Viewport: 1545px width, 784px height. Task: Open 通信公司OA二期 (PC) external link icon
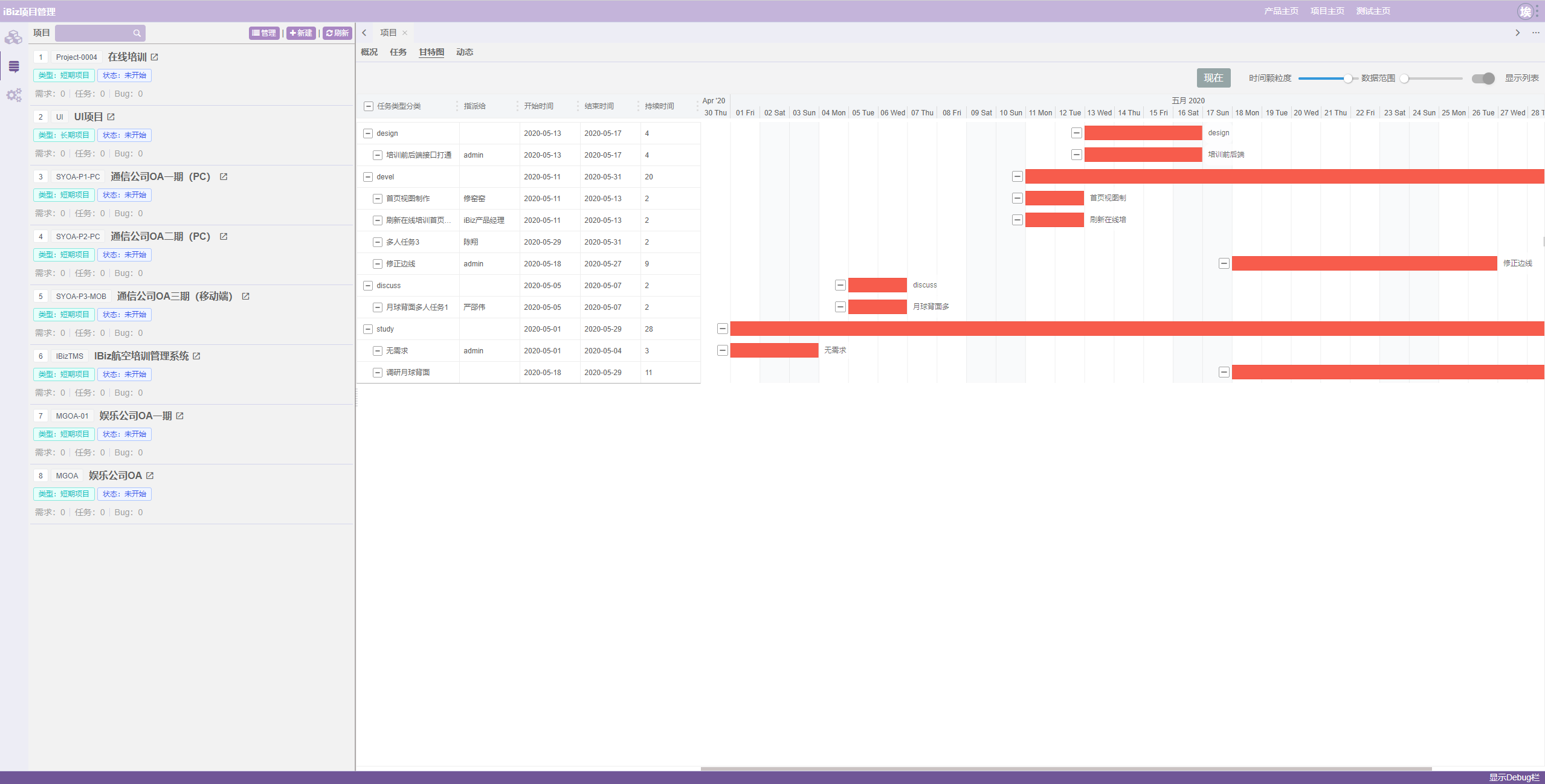[x=224, y=237]
